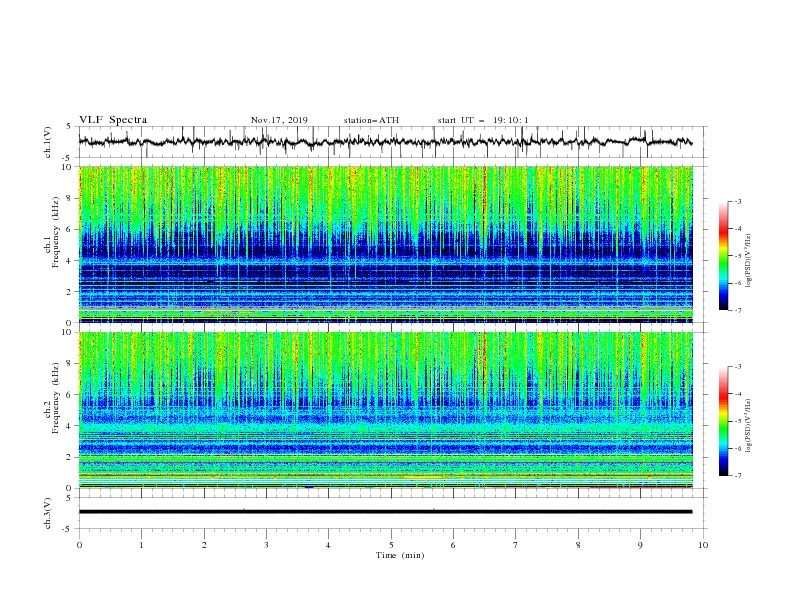Select the ch.1 "Frequency (kHz)" axis label
The width and height of the screenshot is (792, 612).
tap(55, 232)
